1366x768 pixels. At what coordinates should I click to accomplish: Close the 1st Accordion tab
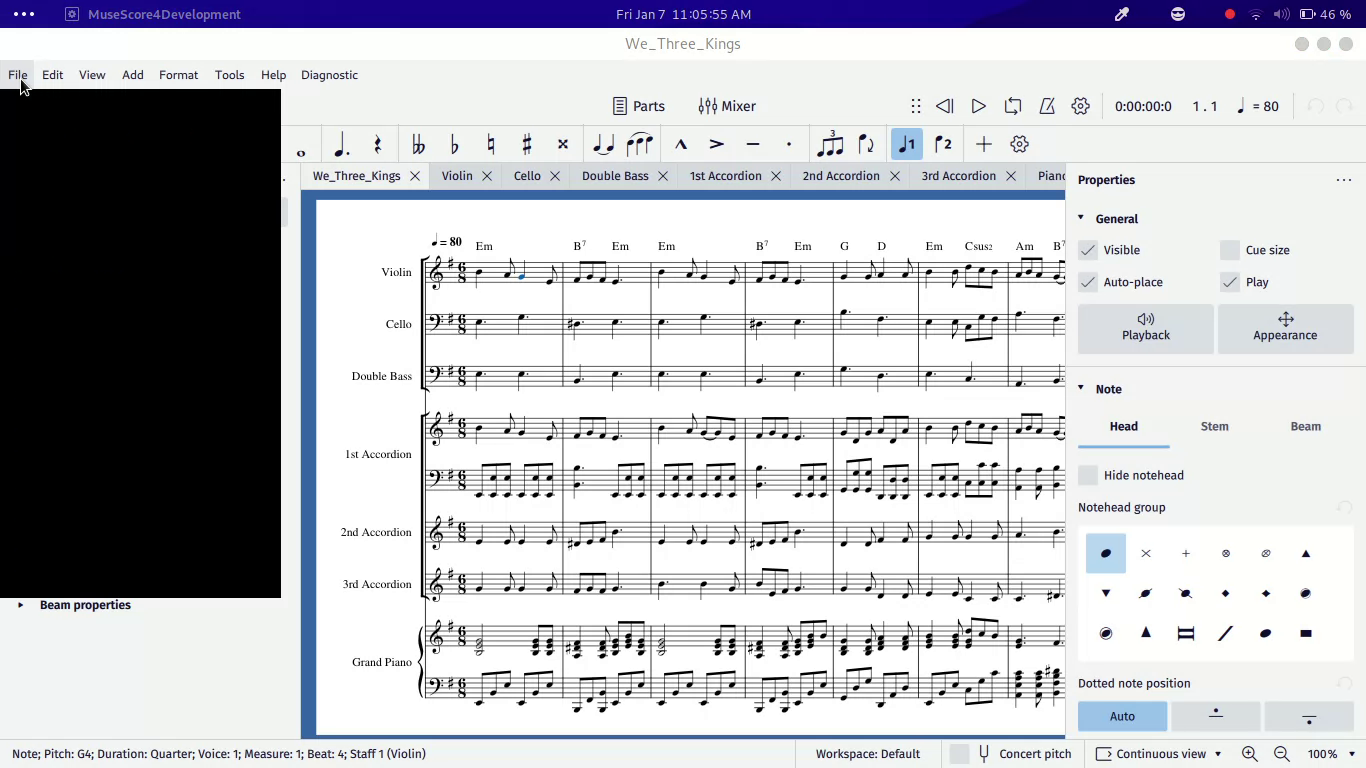[776, 176]
